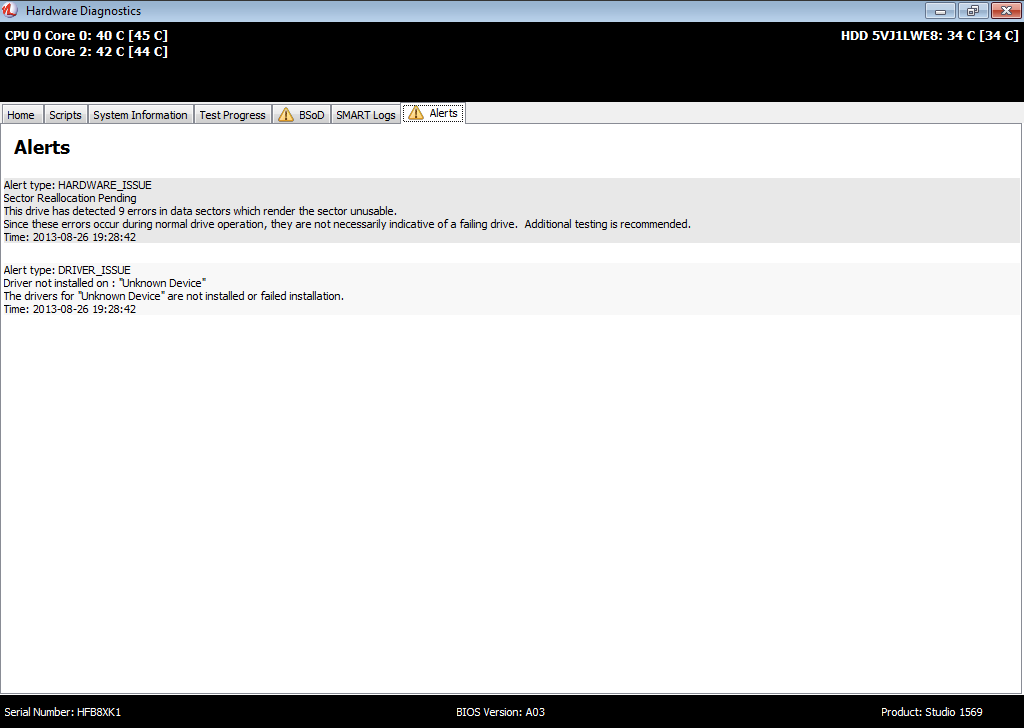Image resolution: width=1024 pixels, height=728 pixels.
Task: Click the CPU 0 Core 0 temperature reading
Action: click(86, 36)
